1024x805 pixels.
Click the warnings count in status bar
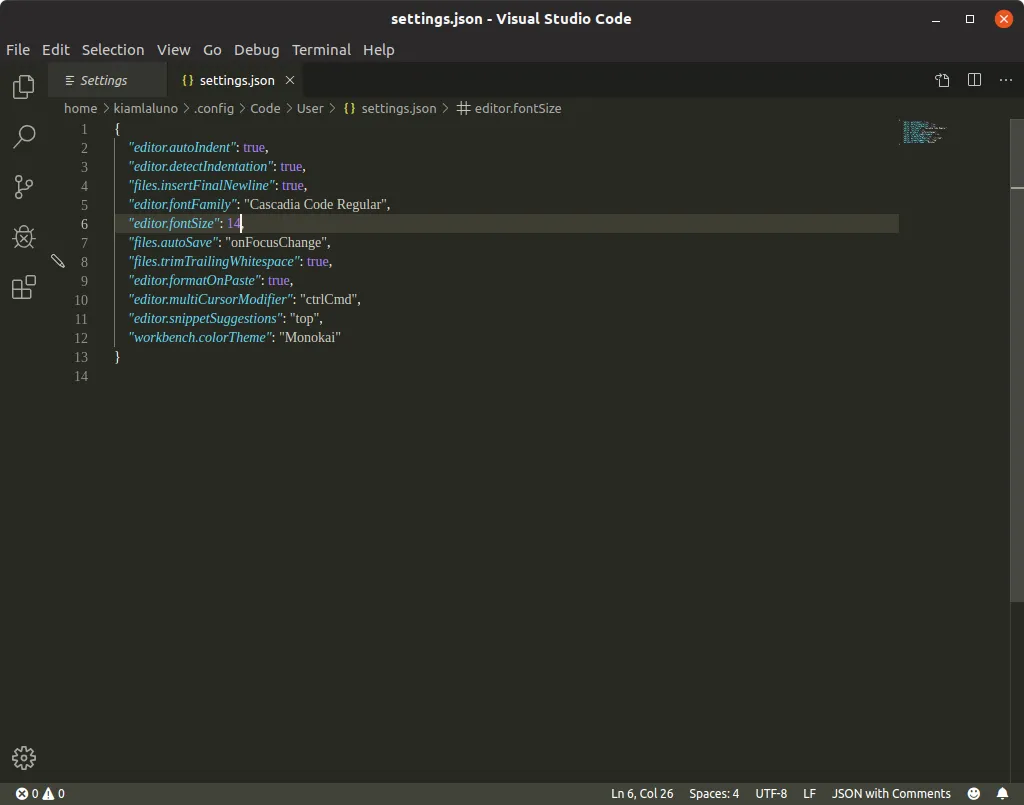click(x=54, y=793)
